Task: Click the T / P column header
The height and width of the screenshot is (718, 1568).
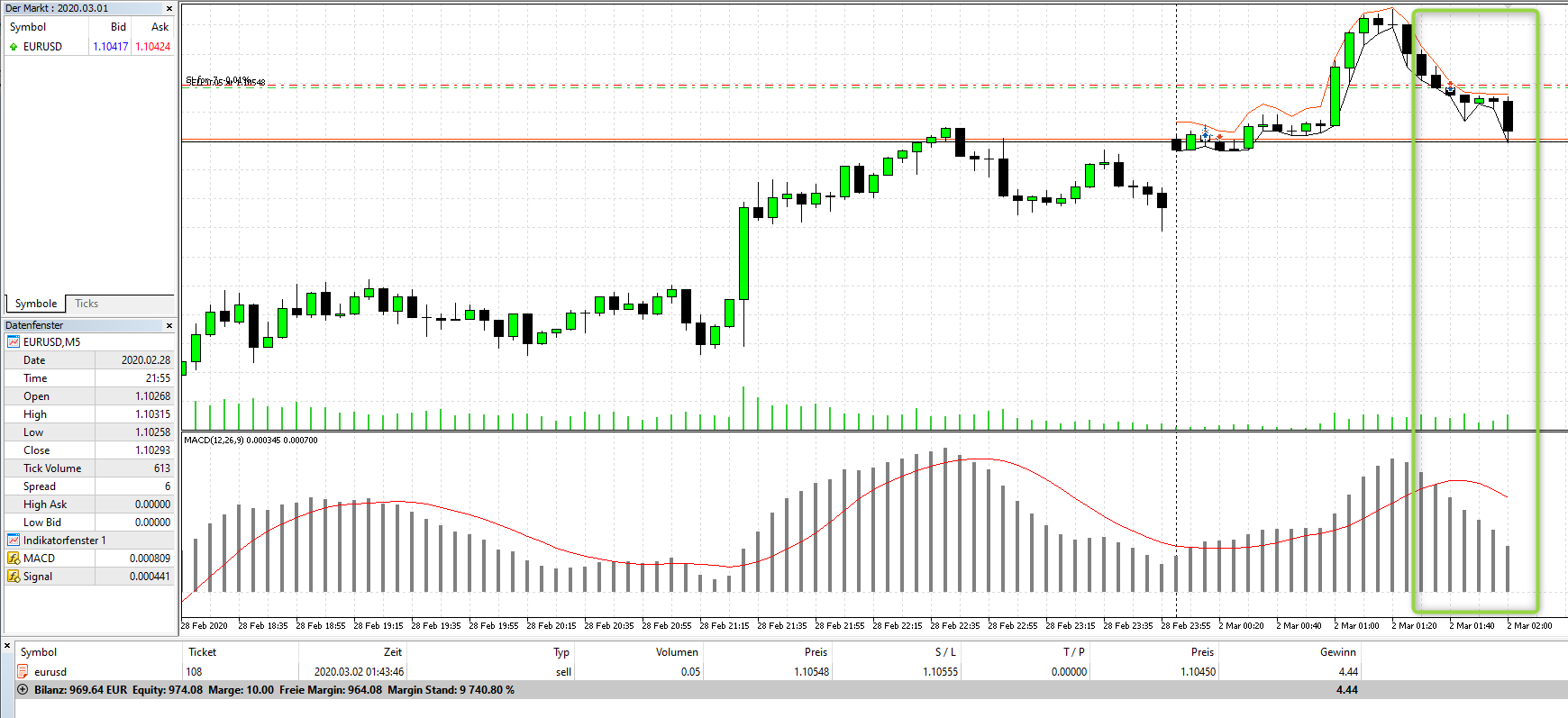Action: tap(1074, 652)
